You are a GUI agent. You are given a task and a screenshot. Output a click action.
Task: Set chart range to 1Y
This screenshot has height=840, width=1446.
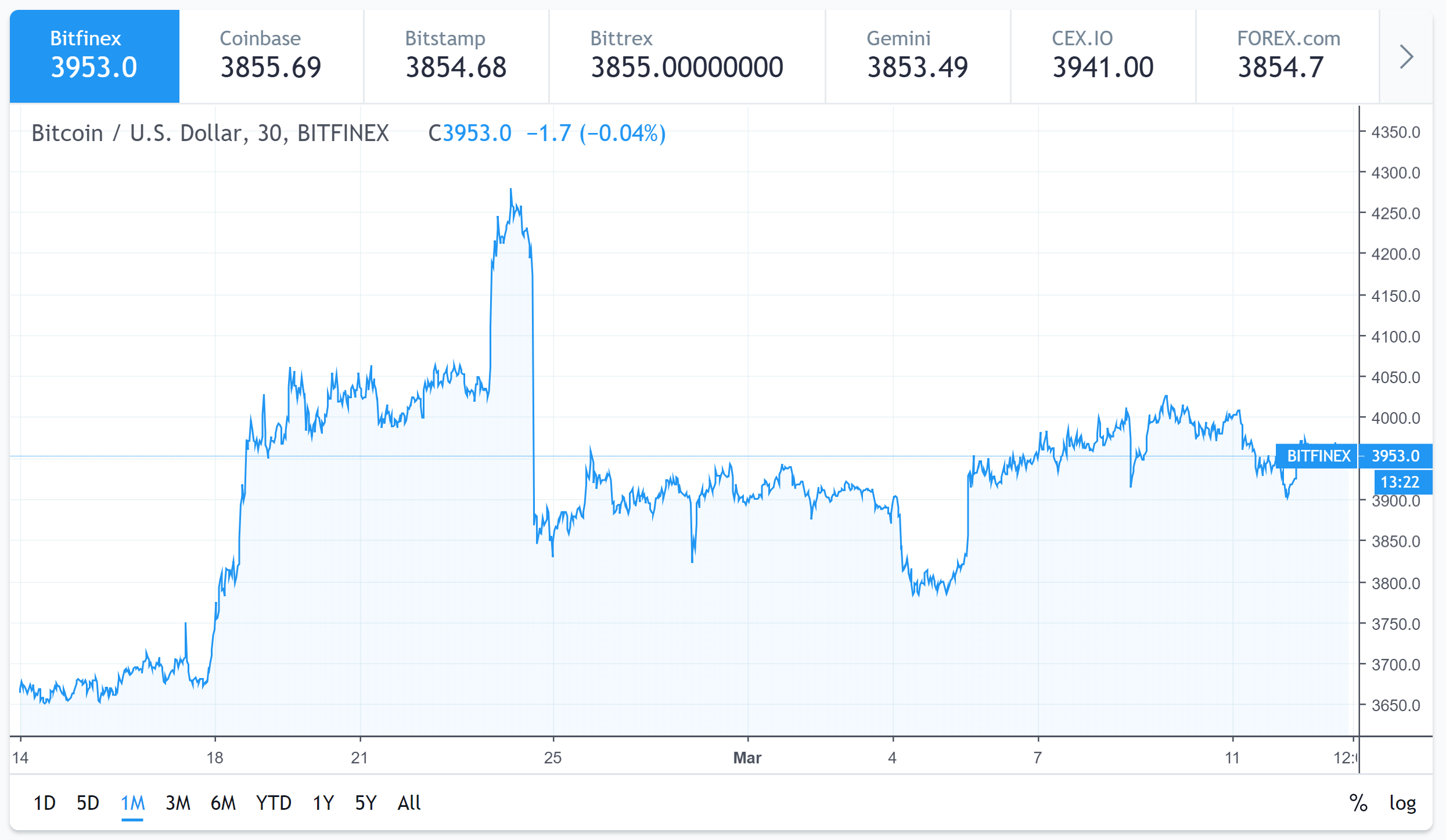tap(323, 803)
